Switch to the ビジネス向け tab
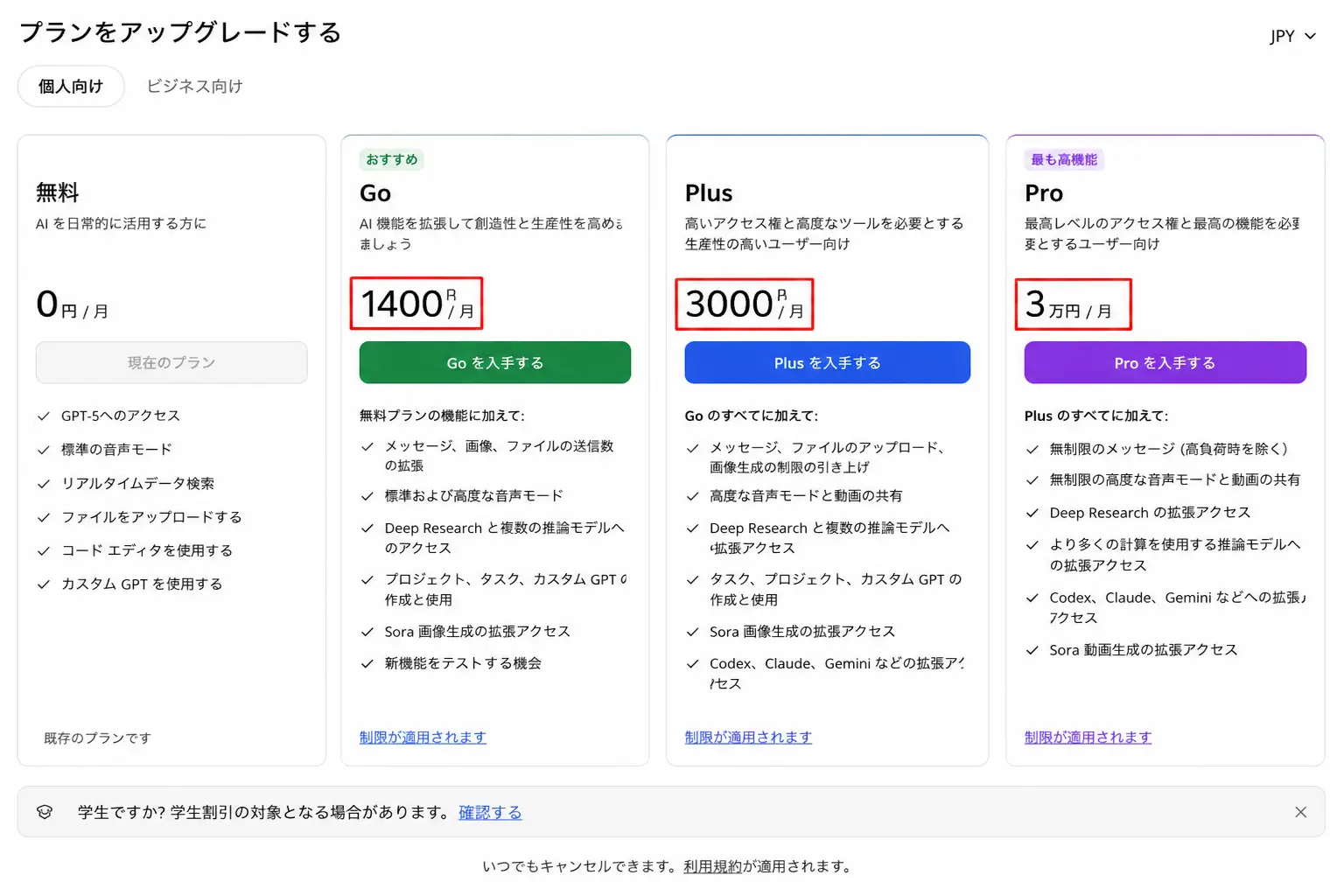The width and height of the screenshot is (1344, 896). coord(194,87)
